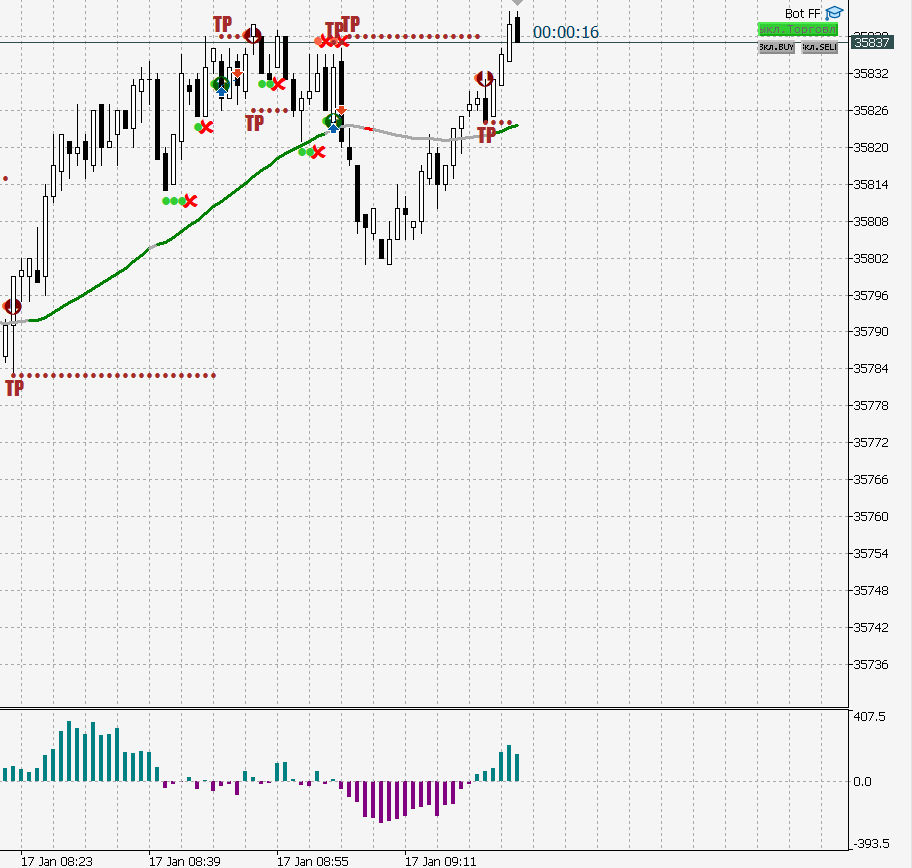Click the 35832 price axis label

pyautogui.click(x=871, y=73)
